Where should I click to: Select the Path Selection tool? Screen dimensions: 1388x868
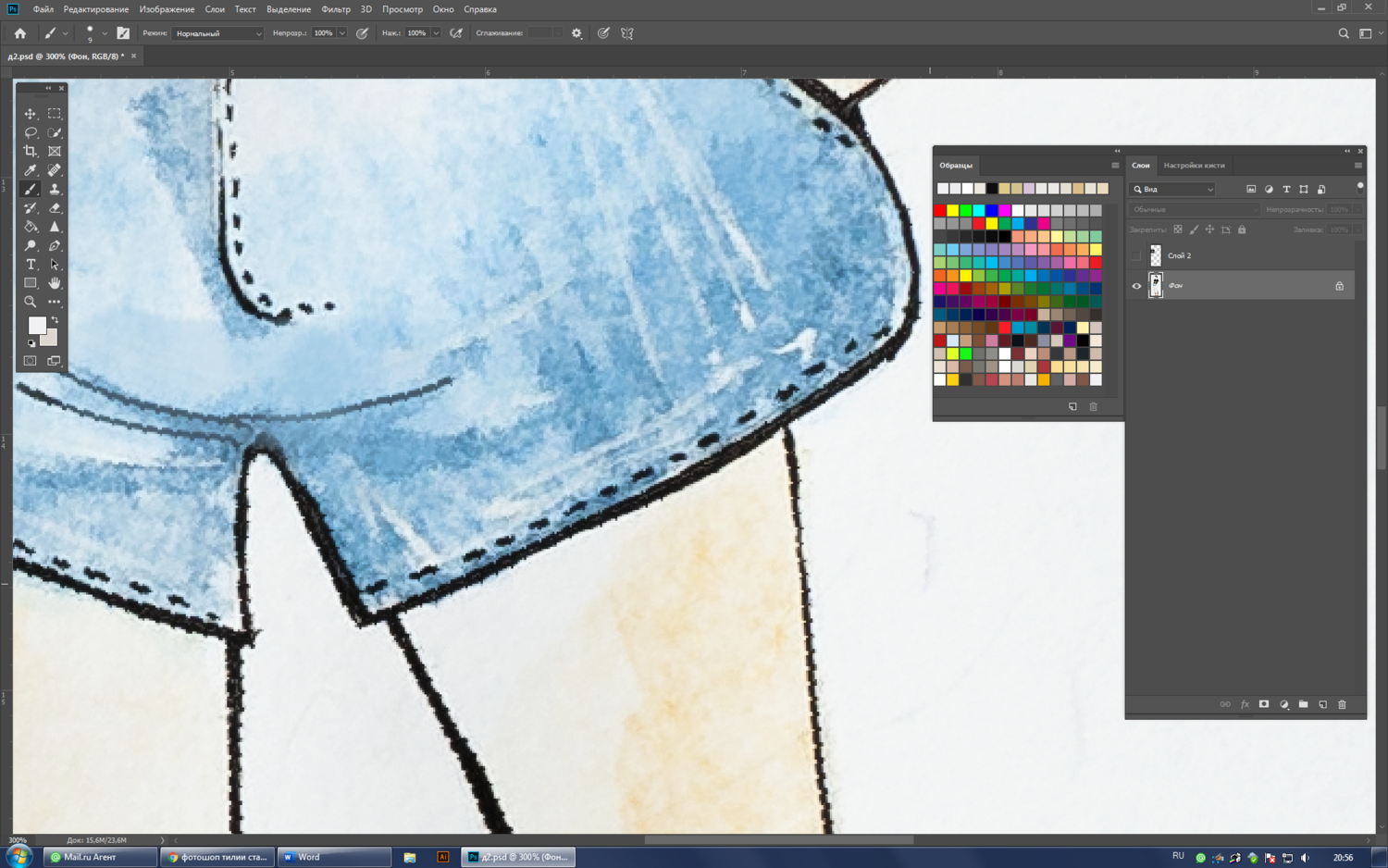coord(55,265)
